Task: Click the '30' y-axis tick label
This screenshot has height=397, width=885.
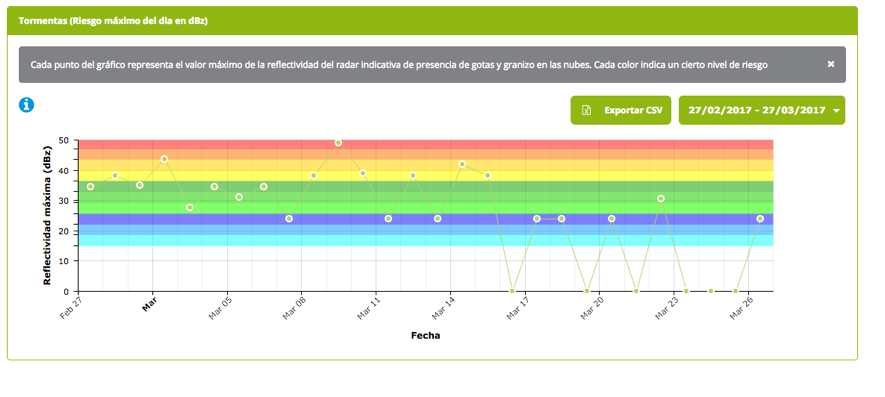Action: click(64, 200)
